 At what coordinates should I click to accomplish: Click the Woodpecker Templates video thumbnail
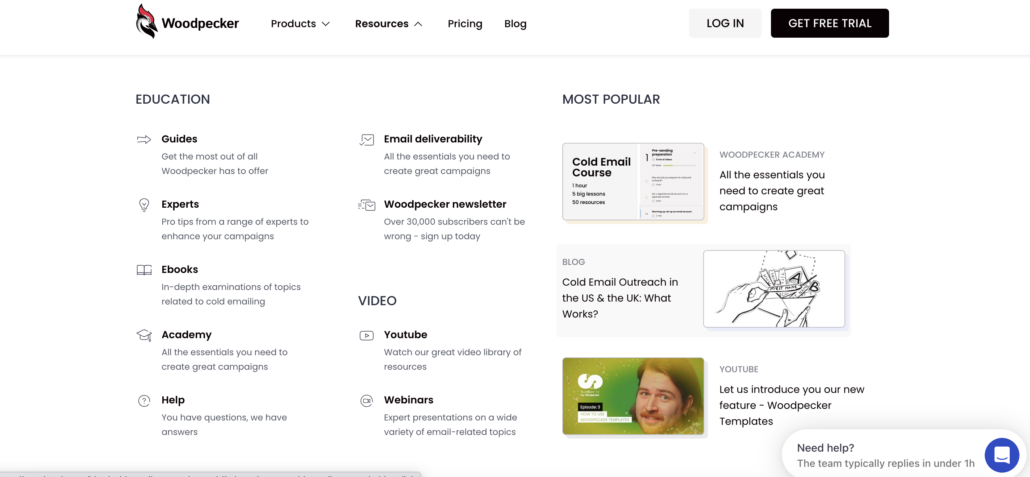point(633,396)
